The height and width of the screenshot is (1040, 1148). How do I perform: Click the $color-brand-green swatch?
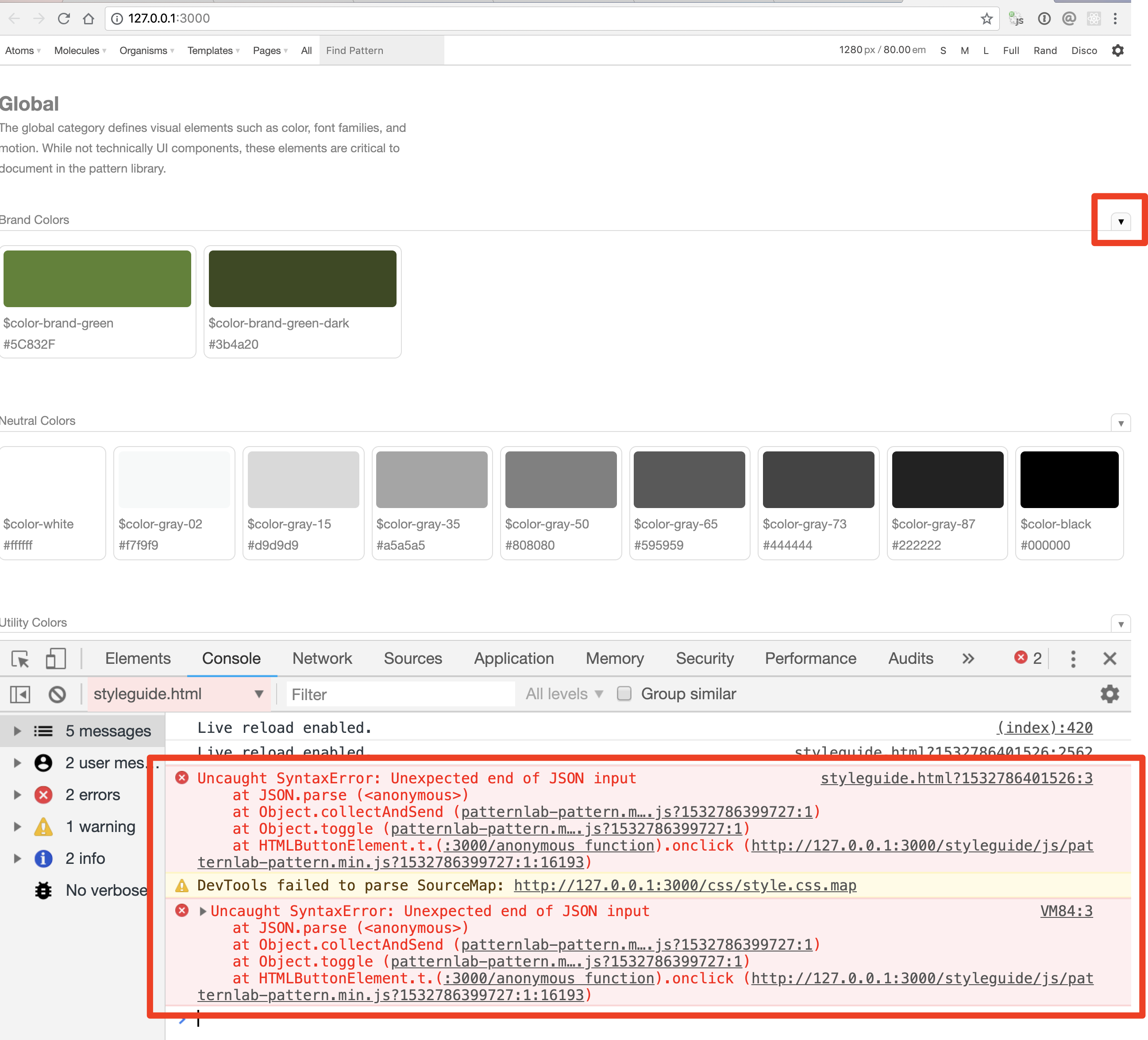point(97,279)
